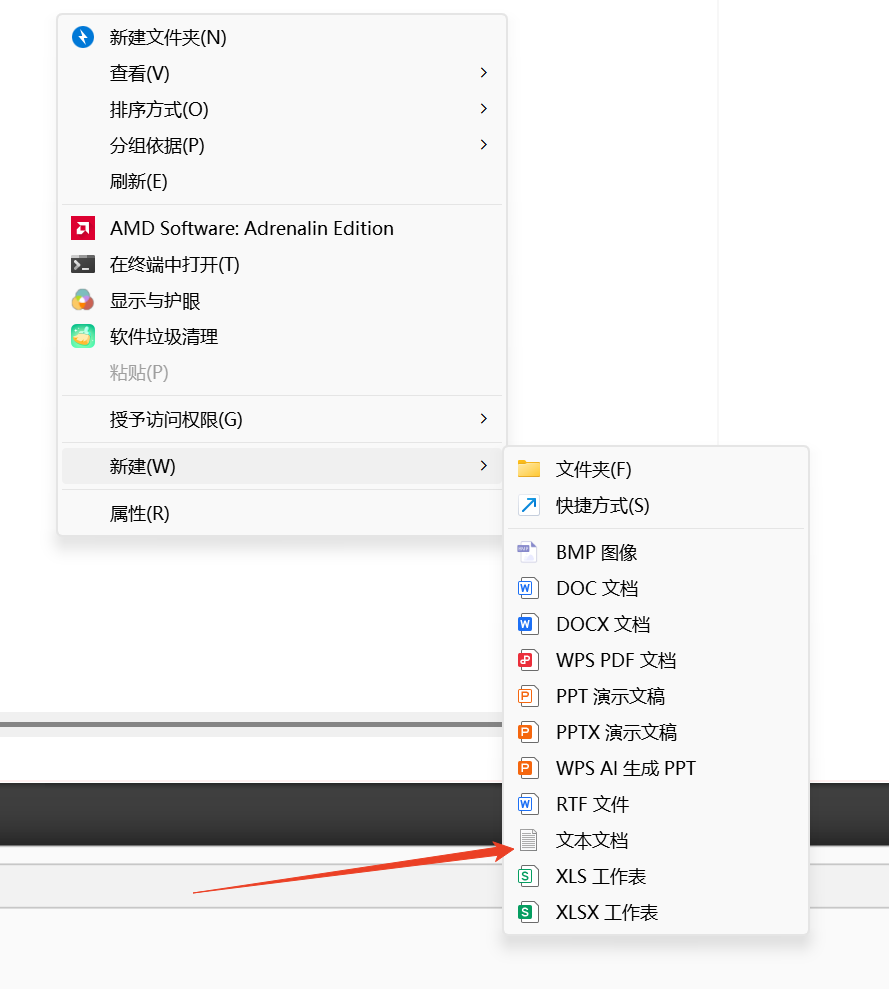This screenshot has width=889, height=989.
Task: Click the 授予访问权限(G) label
Action: [176, 419]
